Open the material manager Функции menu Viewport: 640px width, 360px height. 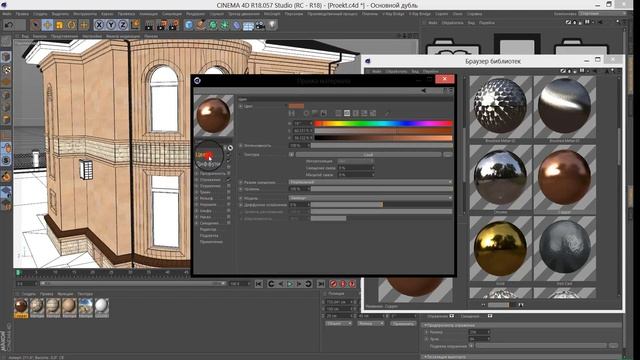[65, 294]
